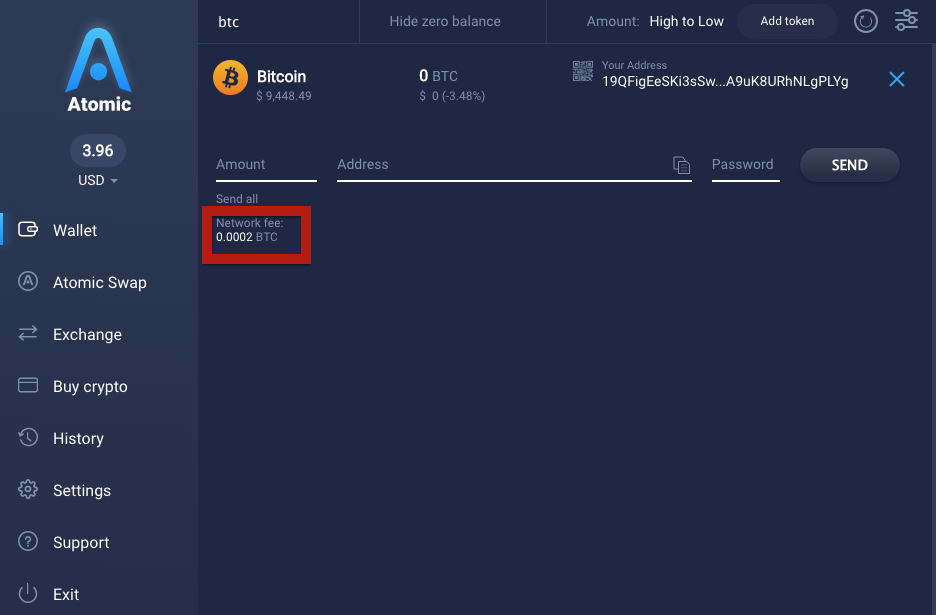This screenshot has width=936, height=615.
Task: Click the Atomic Swap circle icon
Action: click(x=28, y=281)
